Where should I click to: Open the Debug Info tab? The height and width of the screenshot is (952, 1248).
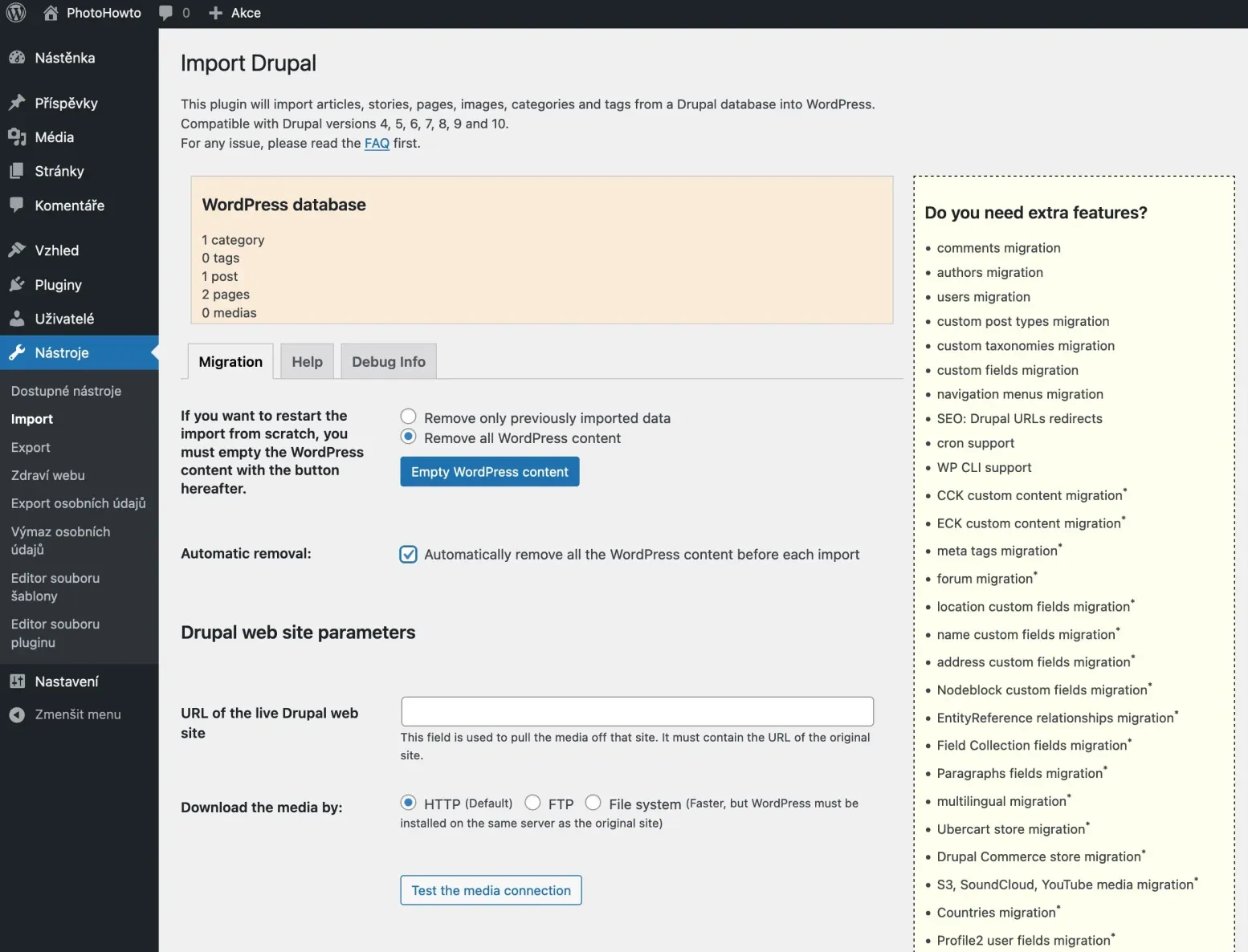pos(389,361)
